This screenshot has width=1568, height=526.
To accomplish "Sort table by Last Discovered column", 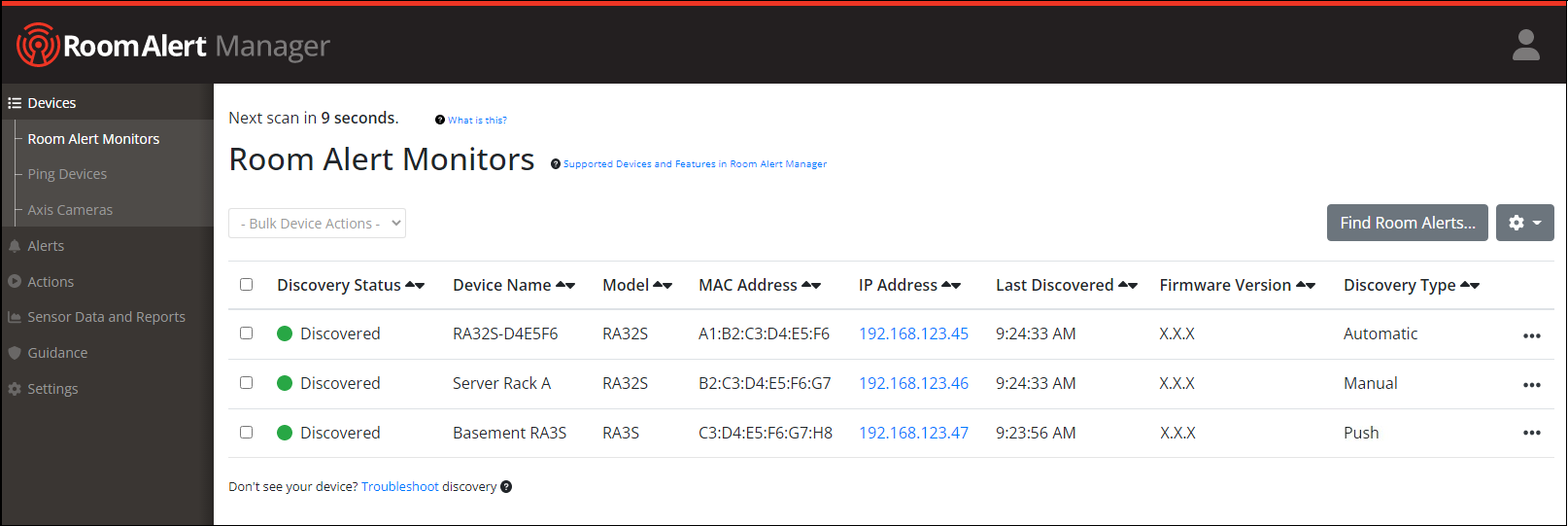I will click(x=1127, y=285).
